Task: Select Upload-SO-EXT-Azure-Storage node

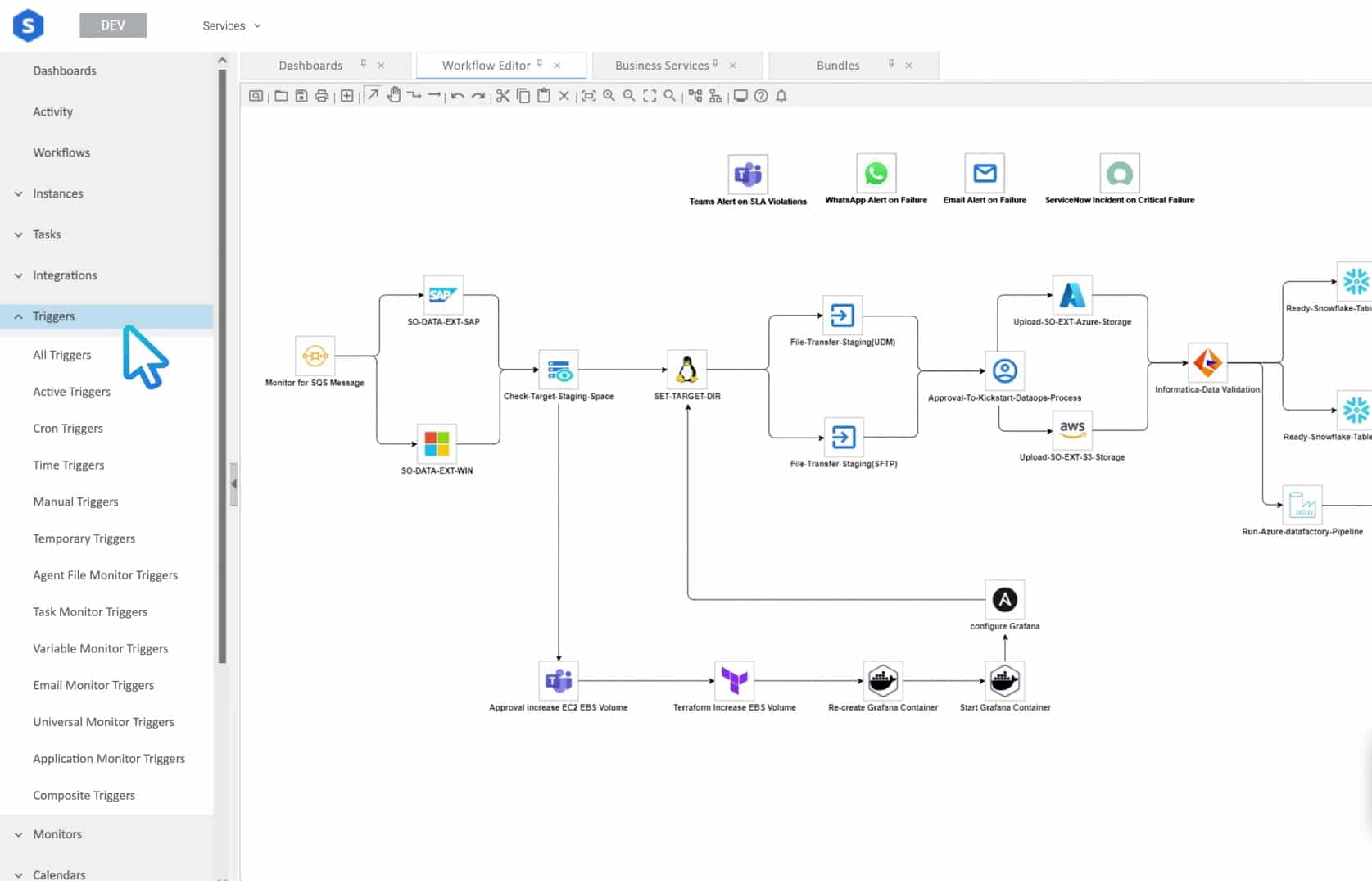Action: [1072, 295]
